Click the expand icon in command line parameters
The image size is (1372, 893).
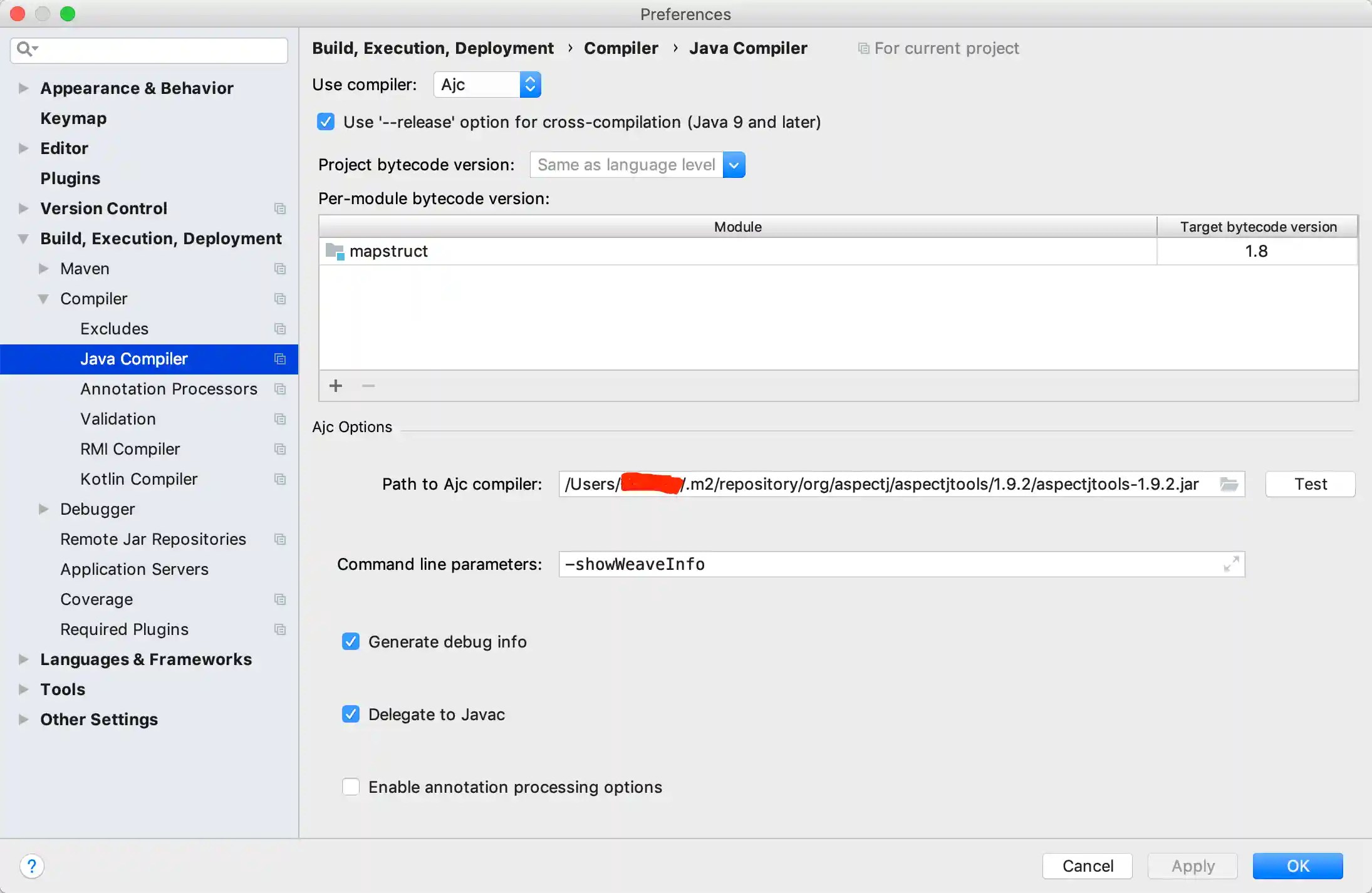[x=1231, y=564]
